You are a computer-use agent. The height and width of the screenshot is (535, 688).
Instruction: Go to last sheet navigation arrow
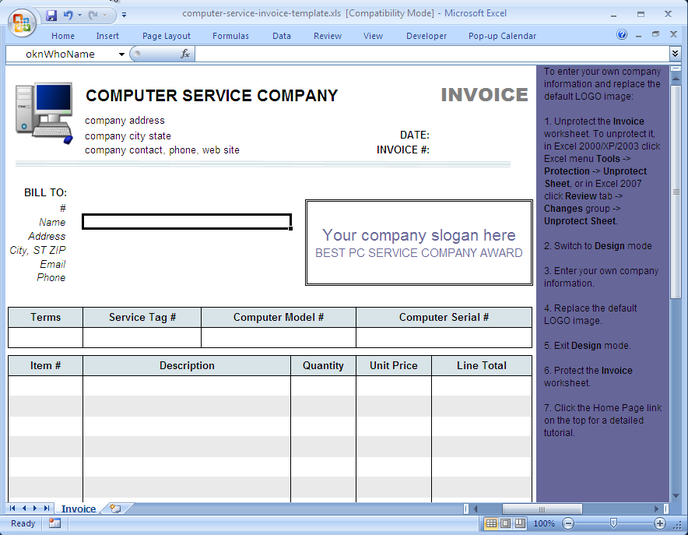[x=46, y=508]
